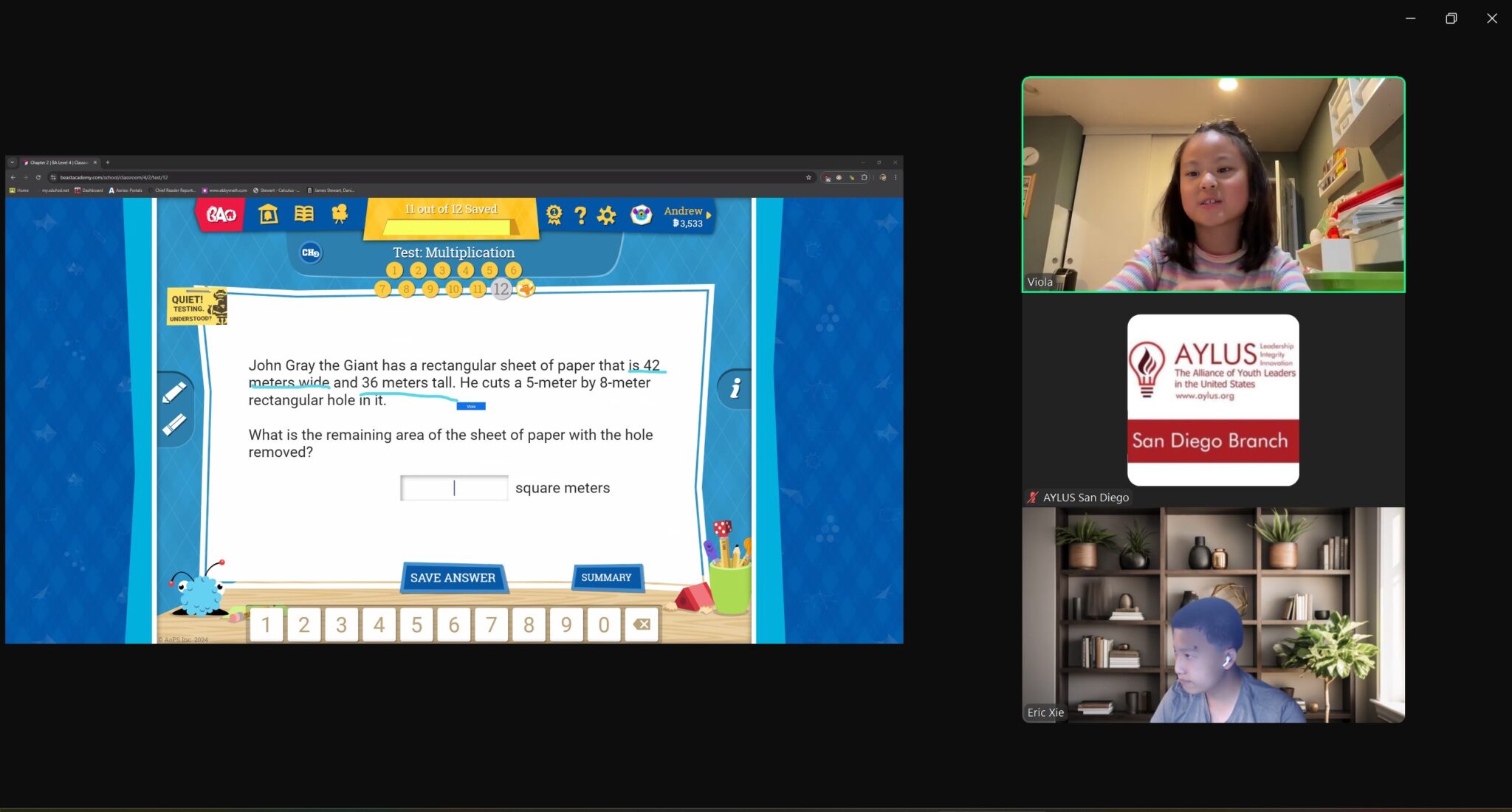The image size is (1512, 812).
Task: Close the Chapter 2 browser tab
Action: (x=95, y=162)
